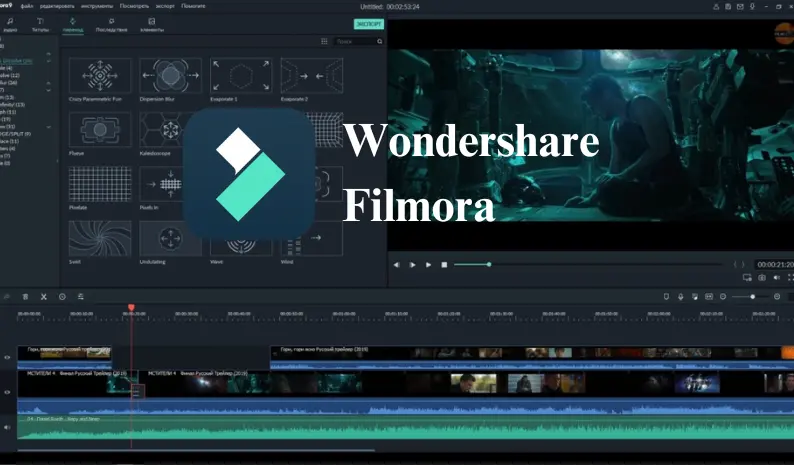Click the timeline zoom slider handle

[x=752, y=297]
